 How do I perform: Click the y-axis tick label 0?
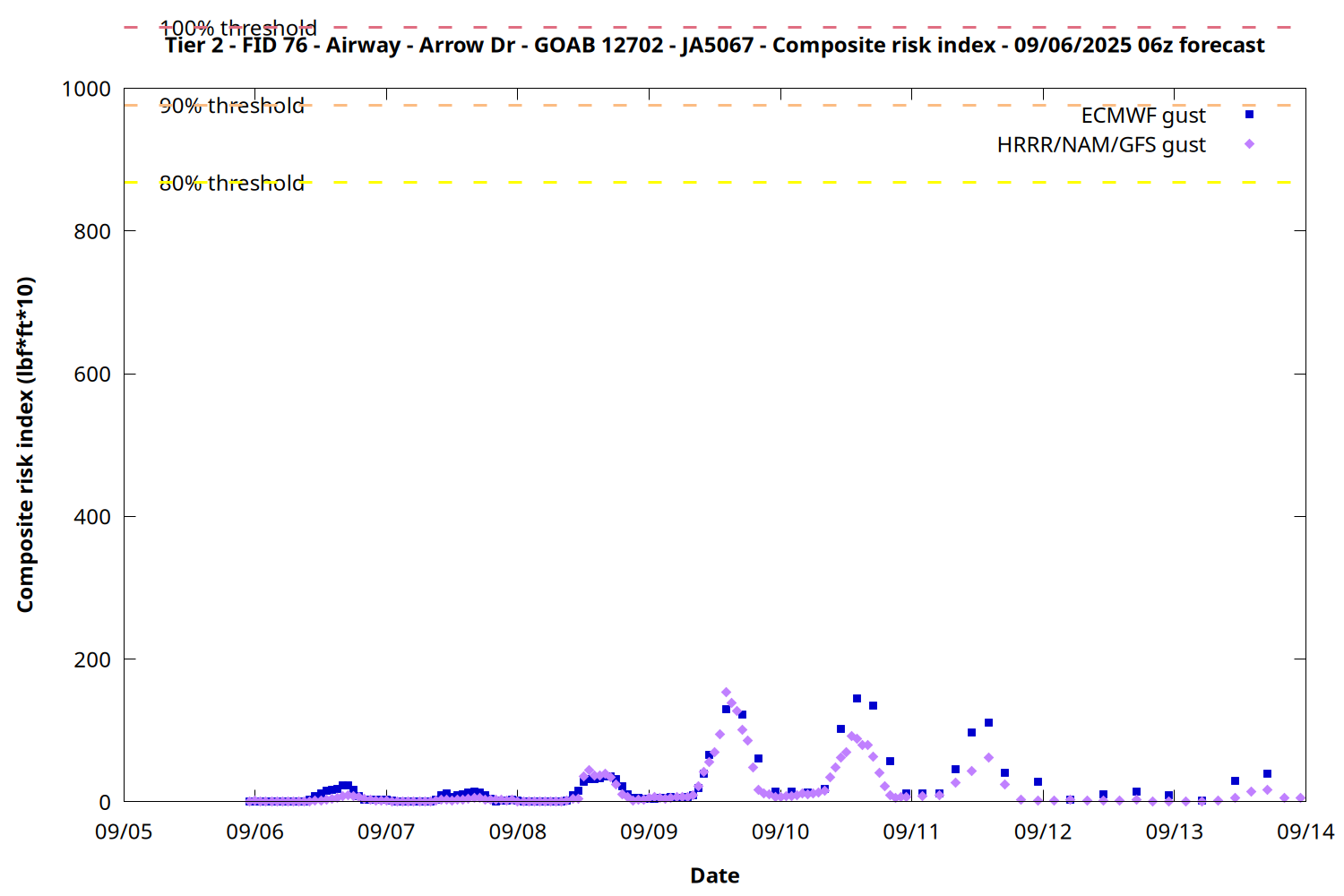(105, 803)
